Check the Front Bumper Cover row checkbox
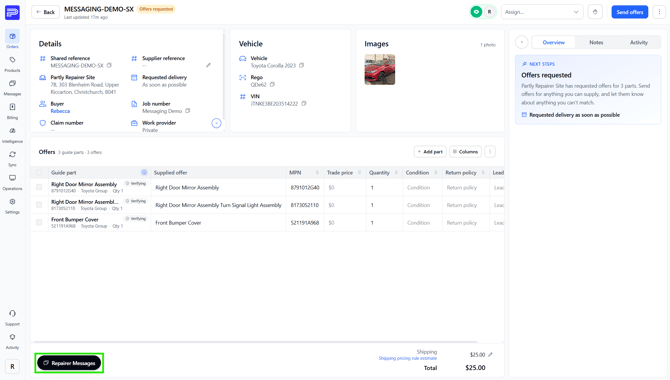Screen dimensions: 670x380 [39, 222]
